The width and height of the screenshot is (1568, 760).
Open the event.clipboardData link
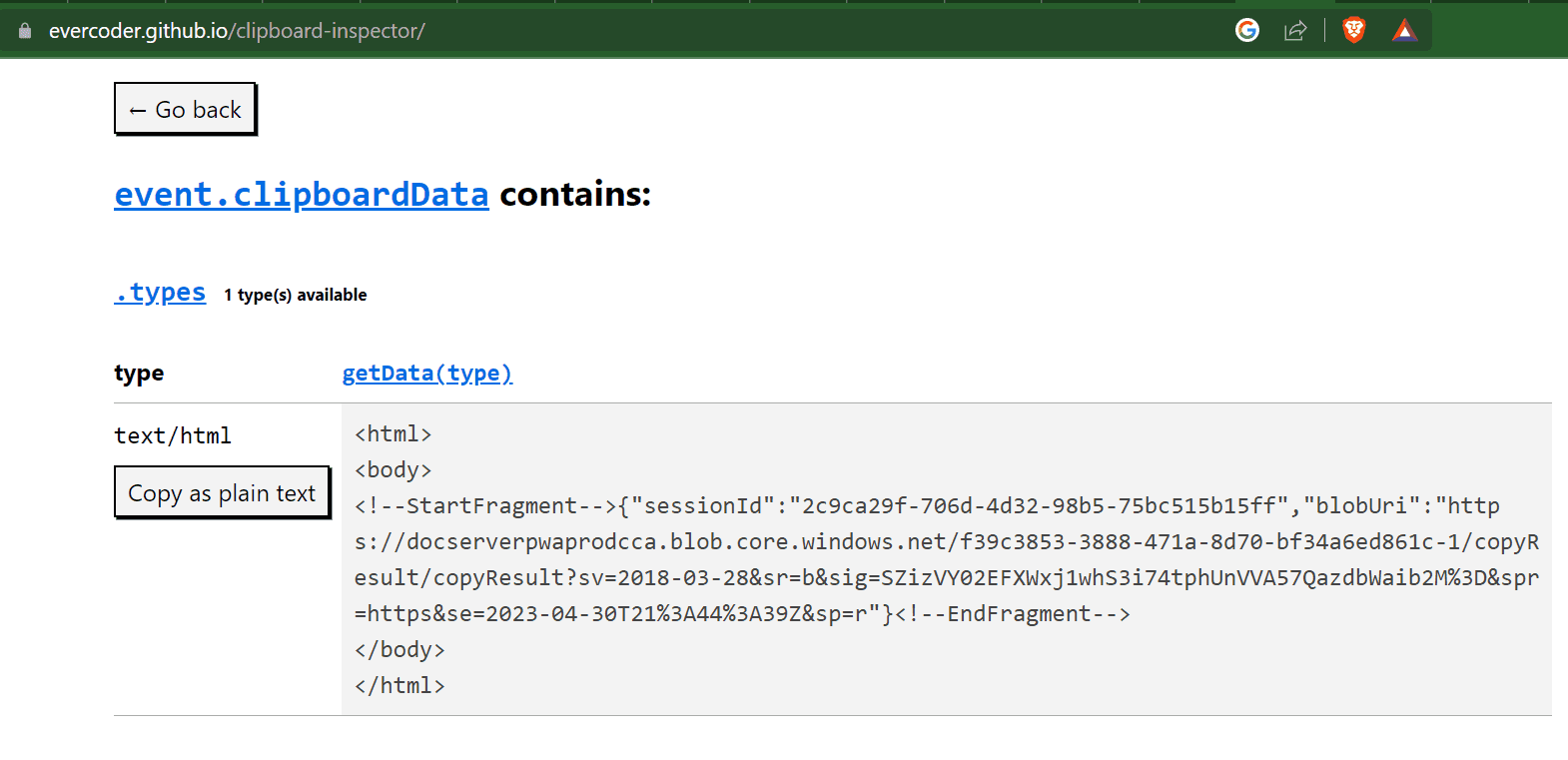click(302, 194)
